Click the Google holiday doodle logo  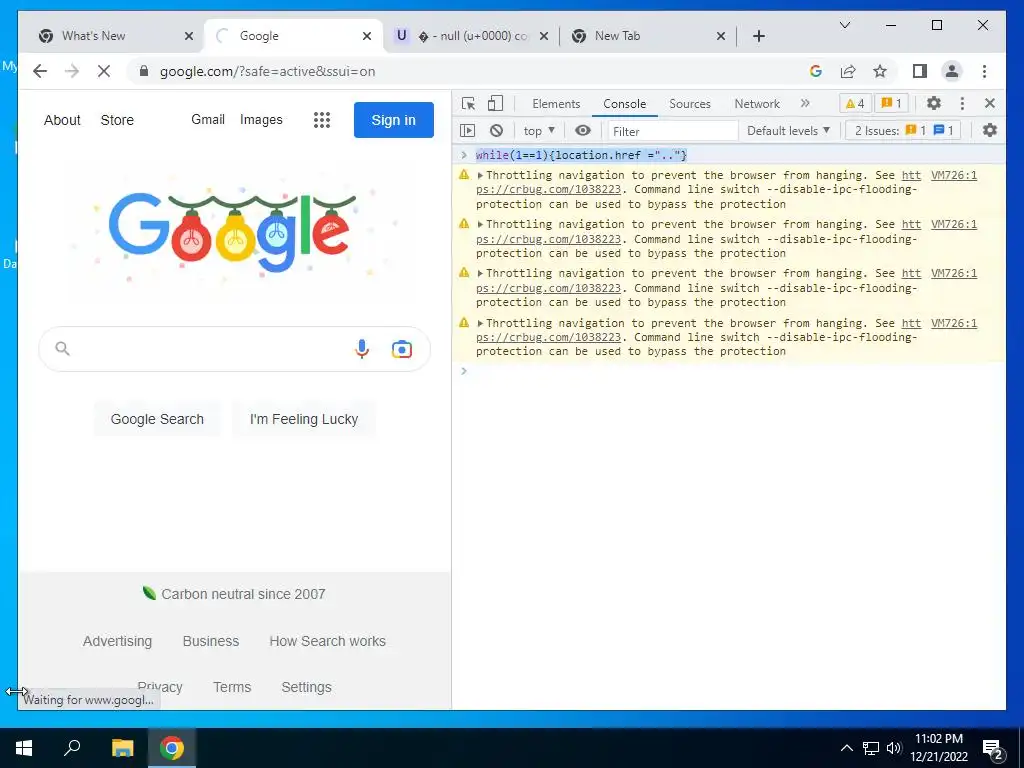coord(232,232)
